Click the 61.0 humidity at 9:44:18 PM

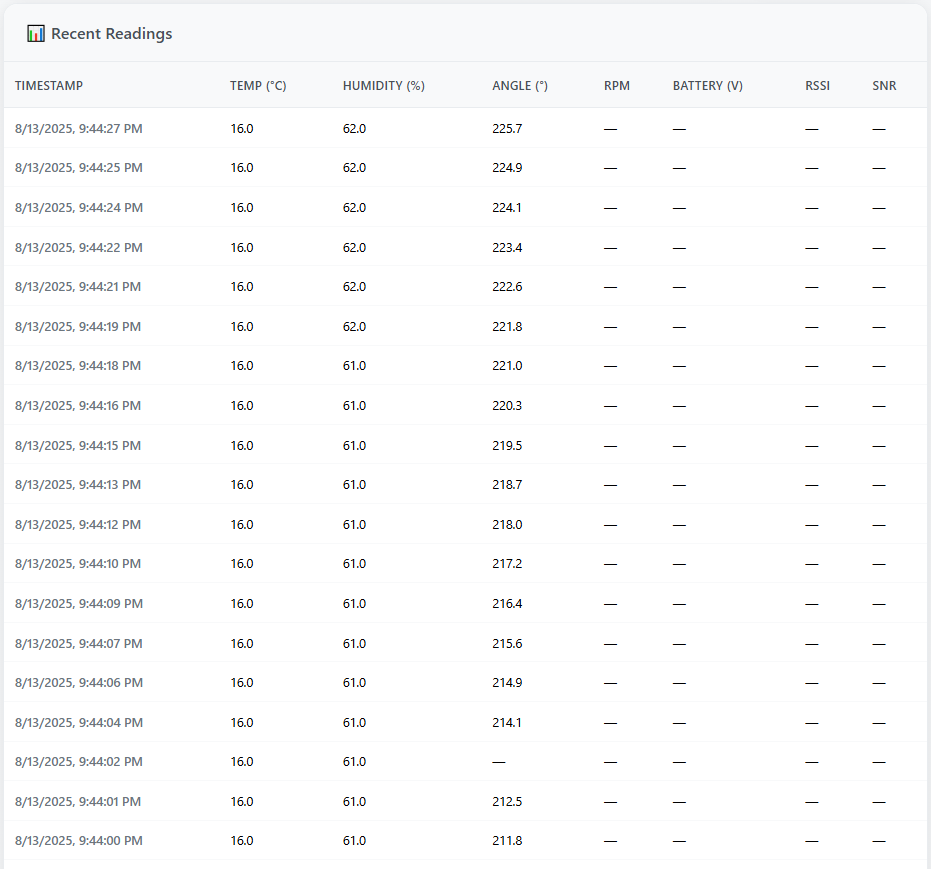(354, 366)
